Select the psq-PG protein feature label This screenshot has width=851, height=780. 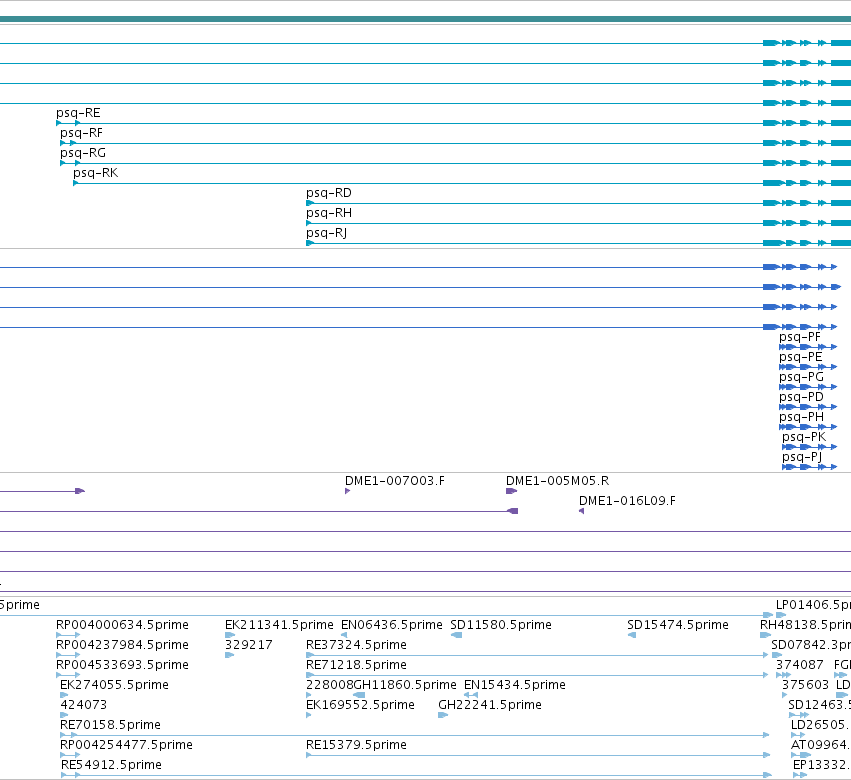tap(802, 377)
